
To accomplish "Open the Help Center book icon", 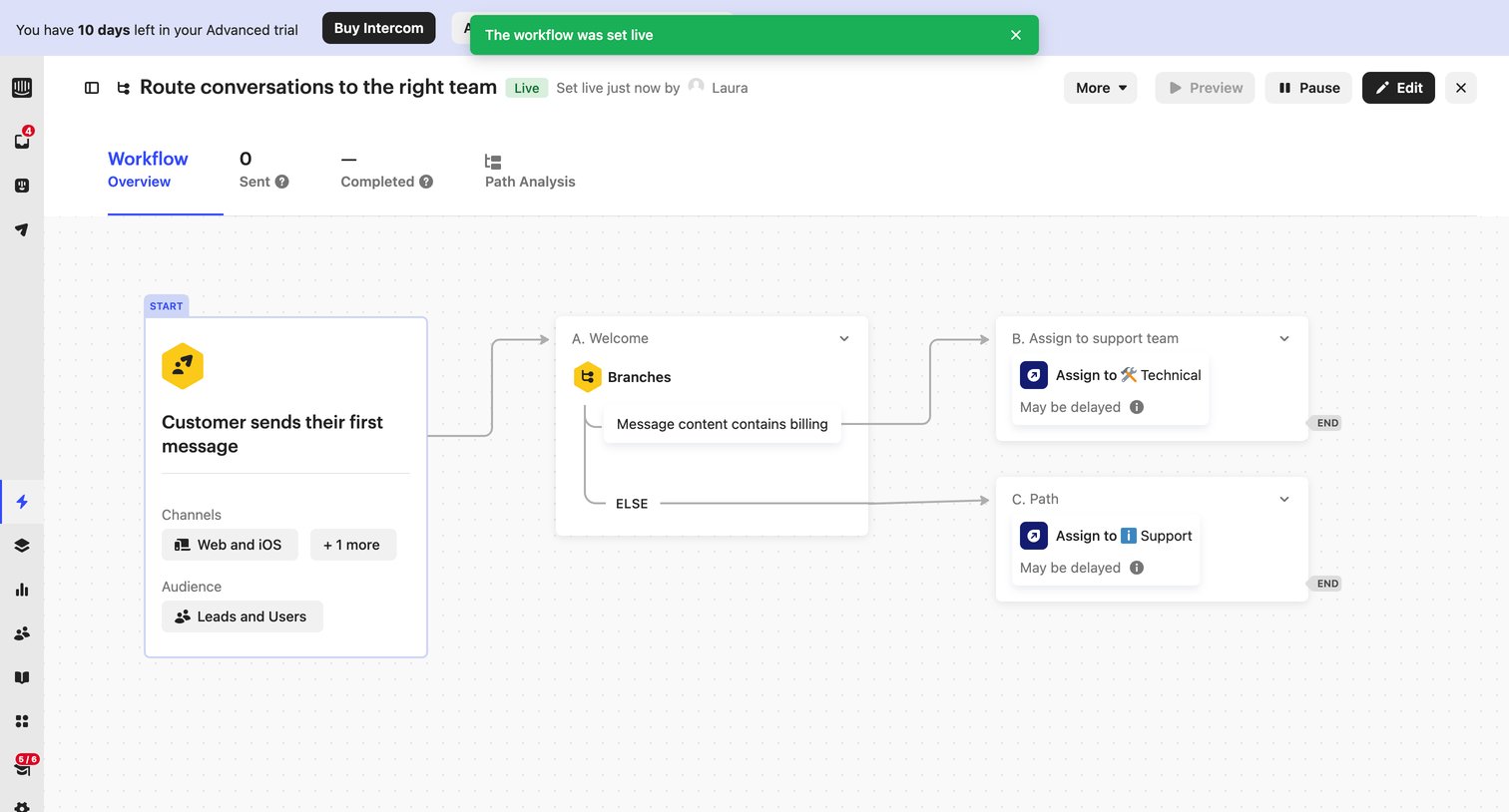I will click(x=22, y=677).
